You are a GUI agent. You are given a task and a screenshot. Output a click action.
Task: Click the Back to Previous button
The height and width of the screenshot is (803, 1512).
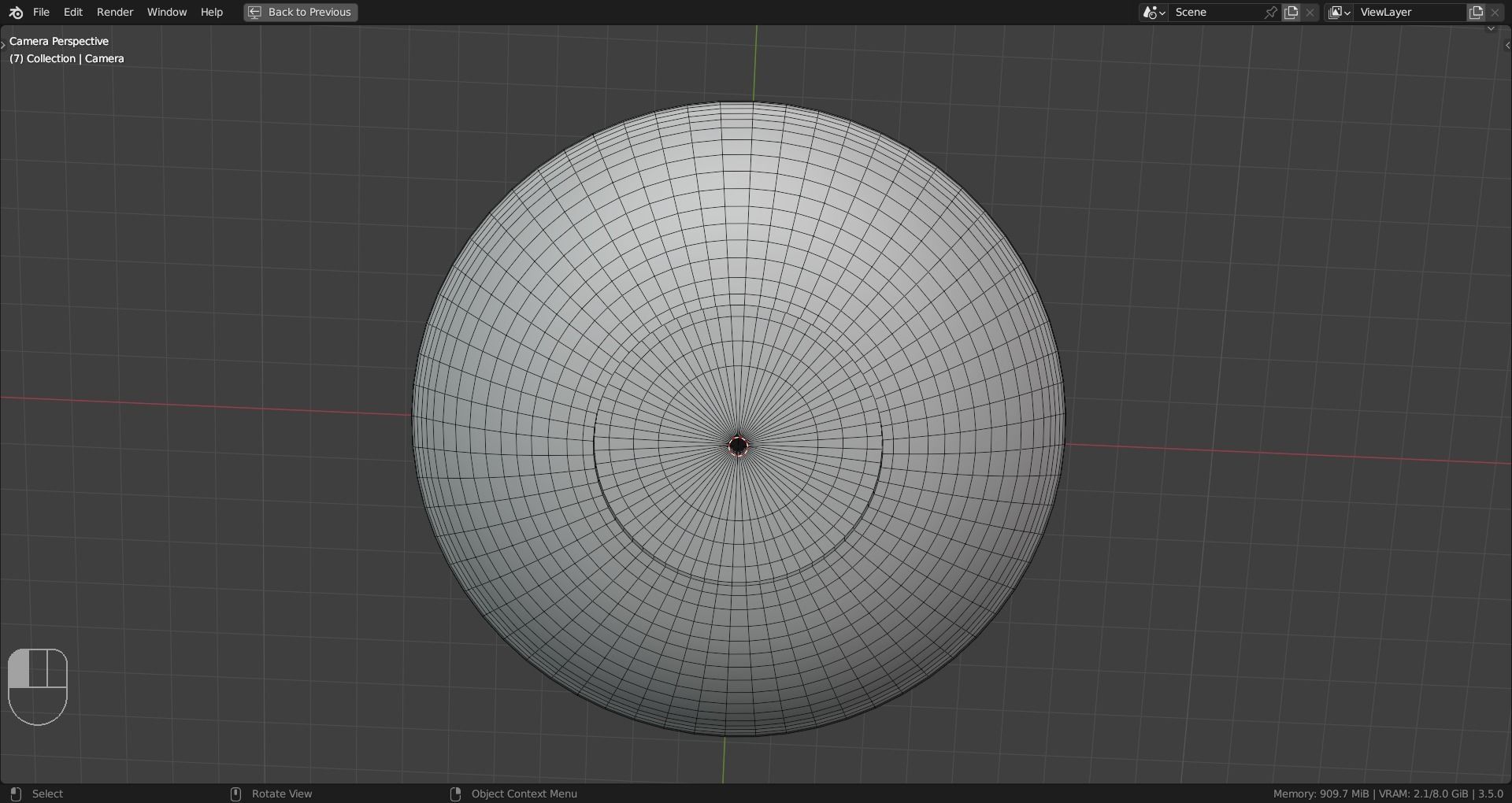pos(301,13)
